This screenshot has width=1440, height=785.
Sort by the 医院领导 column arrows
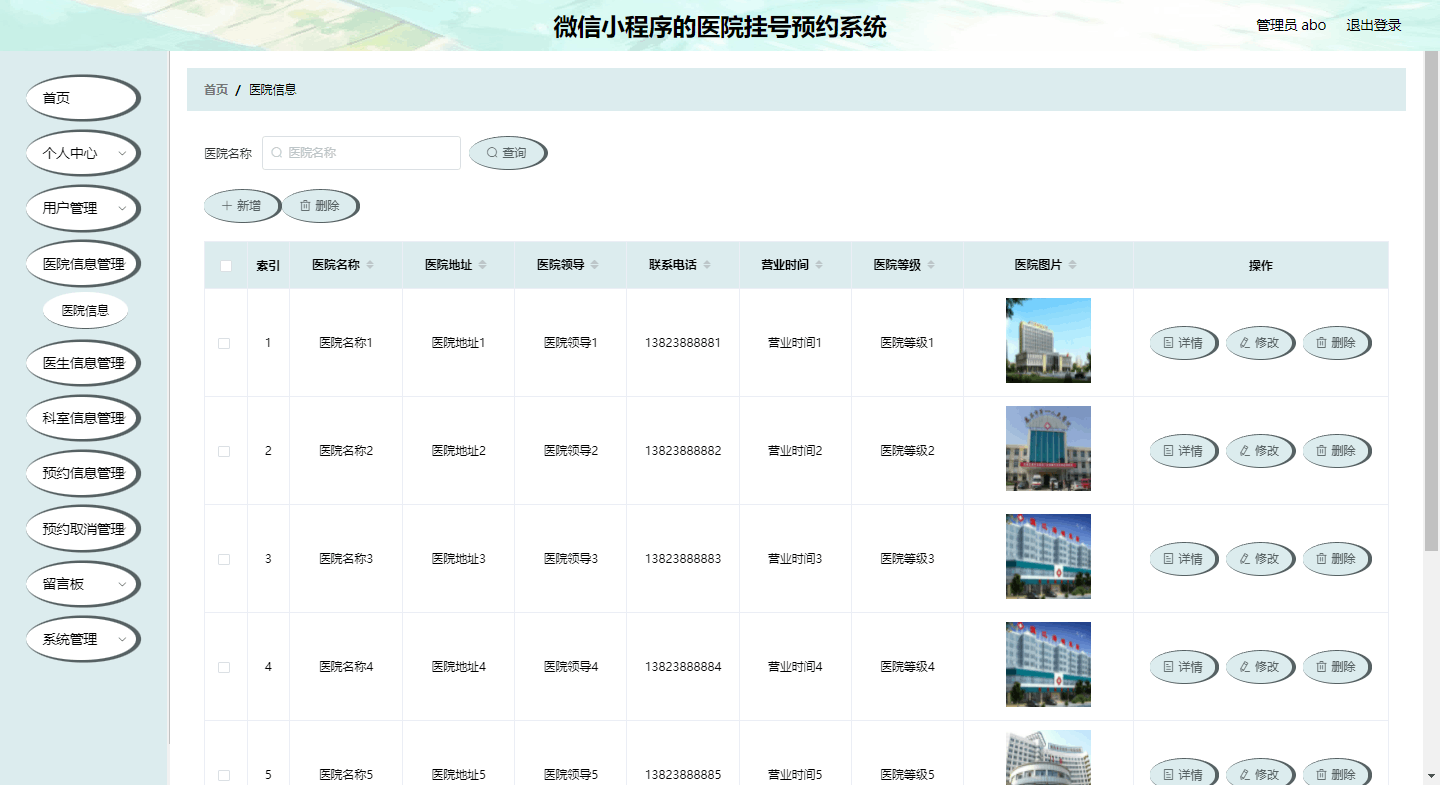click(595, 265)
